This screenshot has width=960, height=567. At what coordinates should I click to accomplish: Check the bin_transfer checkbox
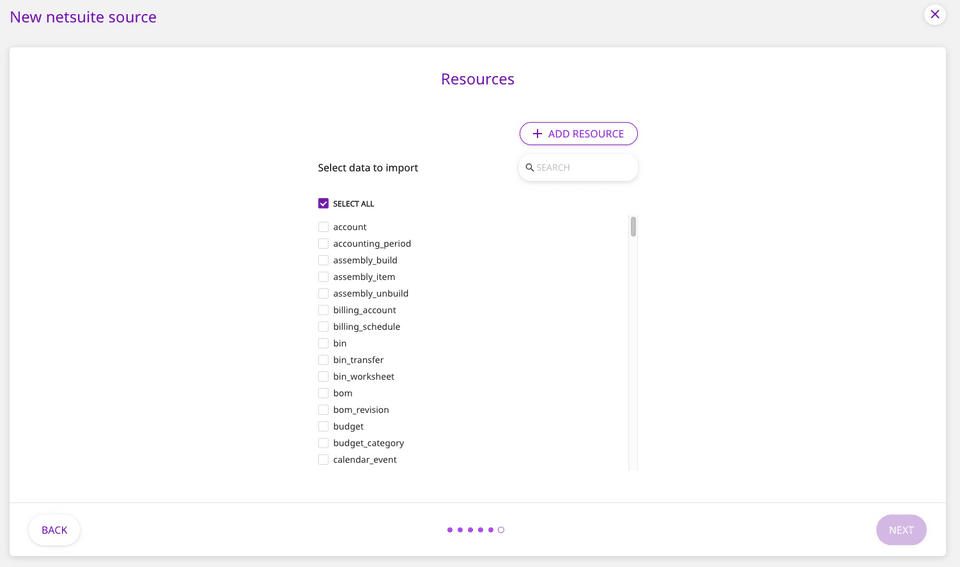[323, 359]
